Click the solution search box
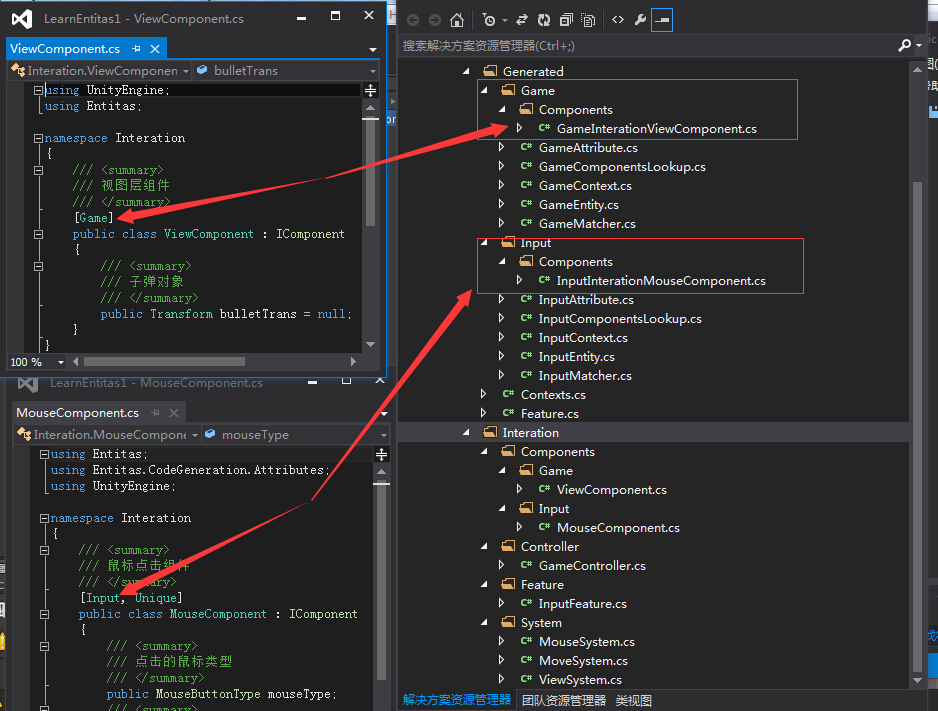 [649, 45]
